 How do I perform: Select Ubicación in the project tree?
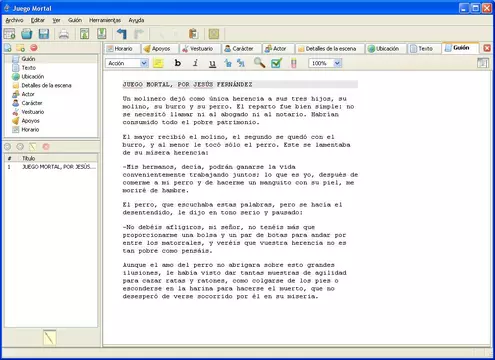[32, 77]
